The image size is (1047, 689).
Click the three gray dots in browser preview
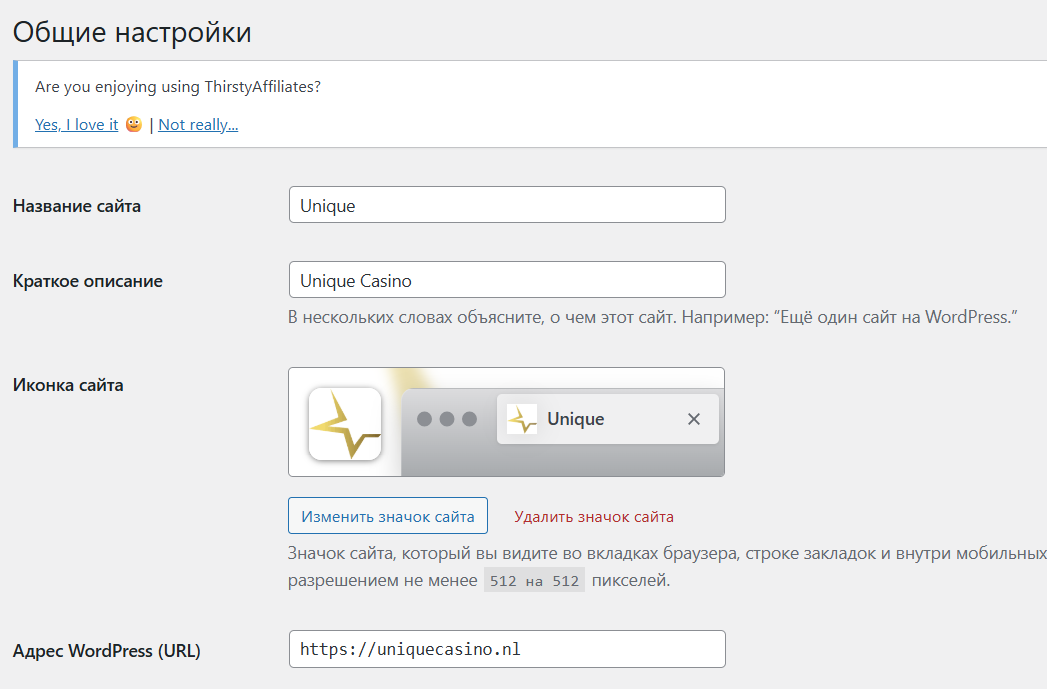point(447,419)
